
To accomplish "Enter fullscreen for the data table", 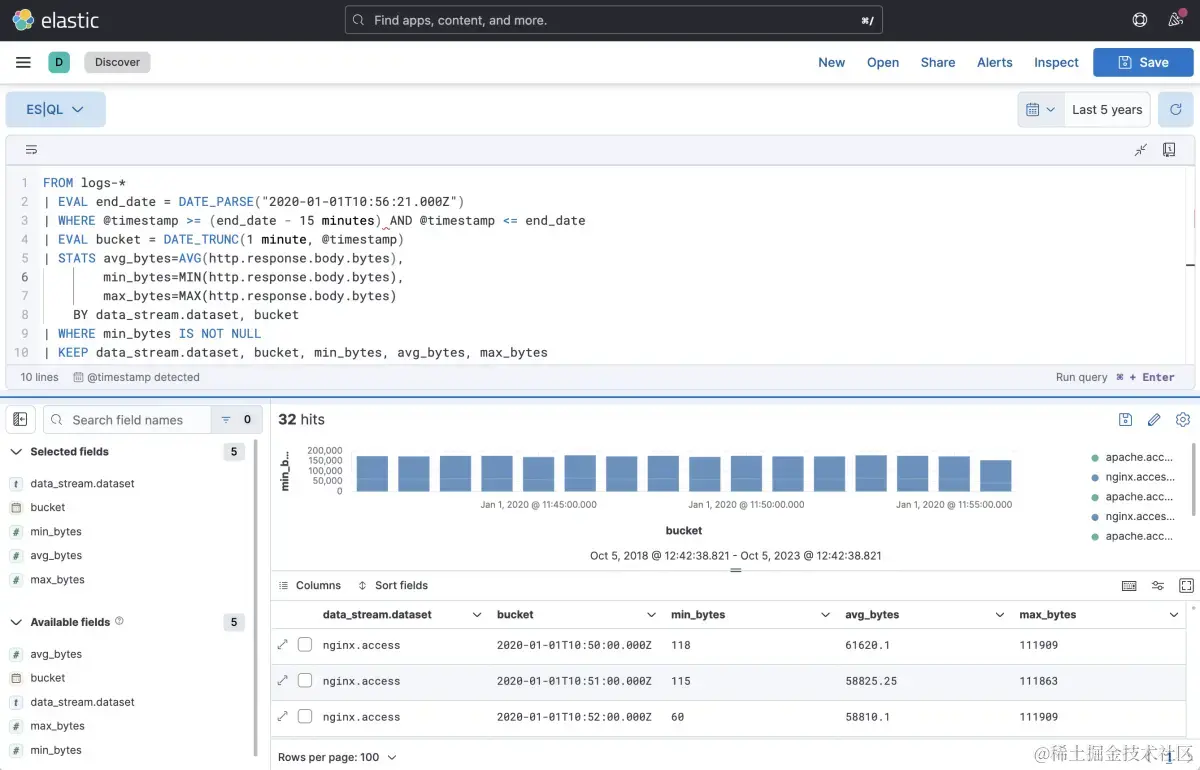I will click(x=1186, y=586).
